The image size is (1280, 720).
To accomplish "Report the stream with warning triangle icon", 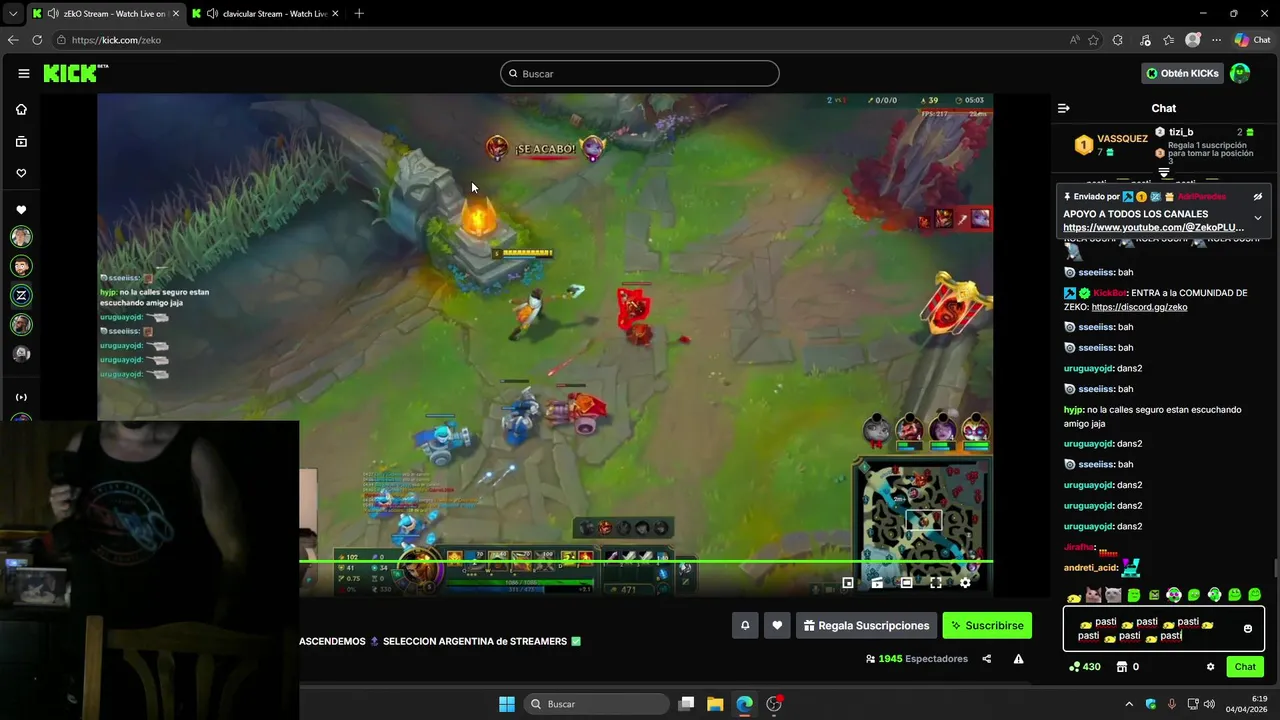I will pos(1018,659).
